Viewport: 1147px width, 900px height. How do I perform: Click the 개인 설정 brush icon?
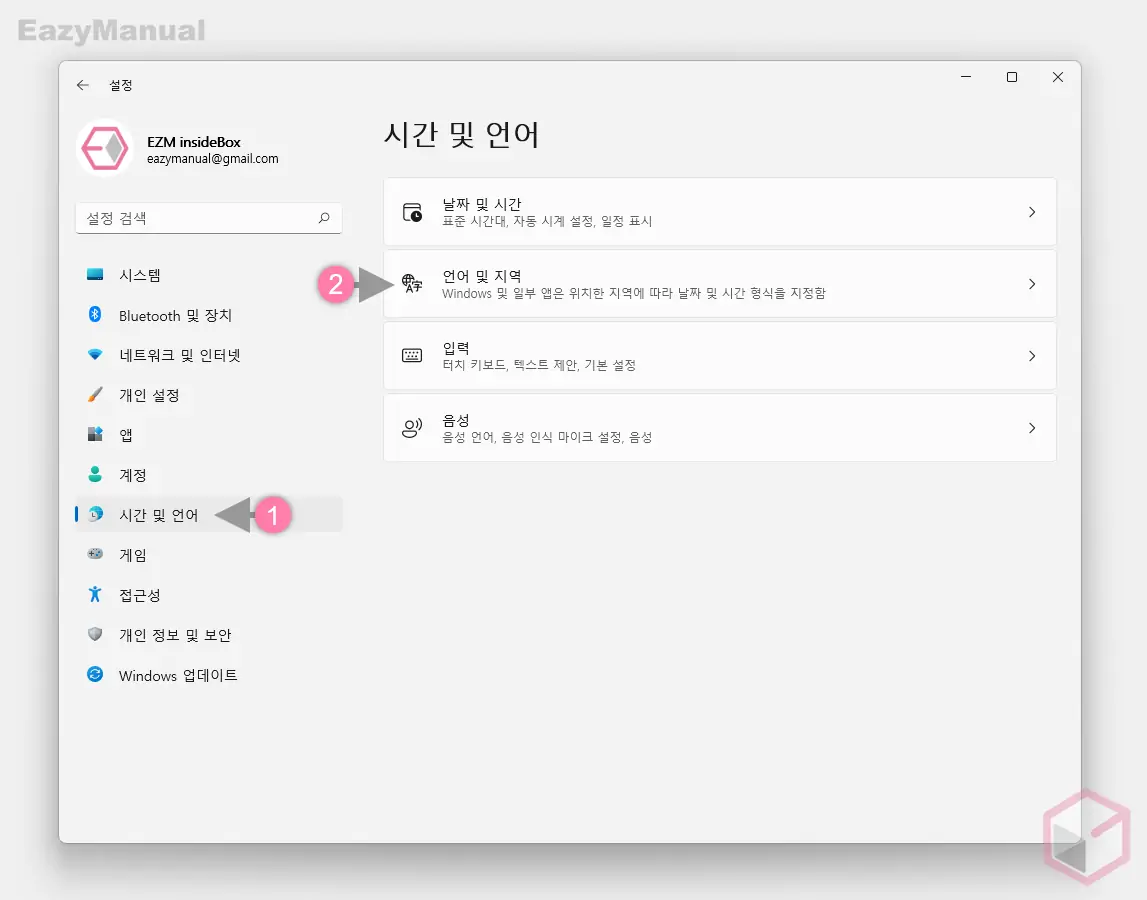(x=95, y=395)
